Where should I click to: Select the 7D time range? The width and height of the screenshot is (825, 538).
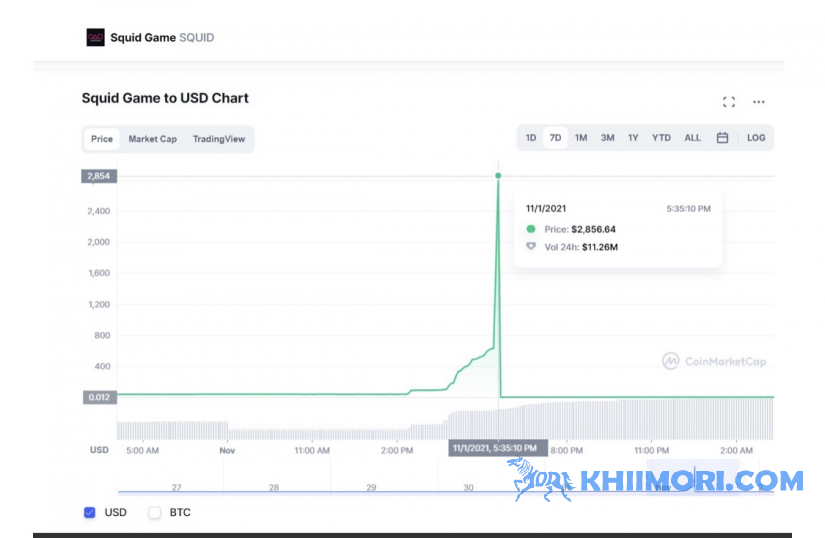[x=555, y=138]
